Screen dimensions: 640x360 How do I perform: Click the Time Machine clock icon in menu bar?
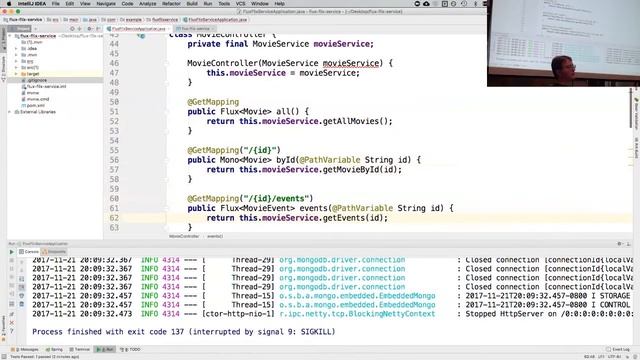[x=464, y=4]
